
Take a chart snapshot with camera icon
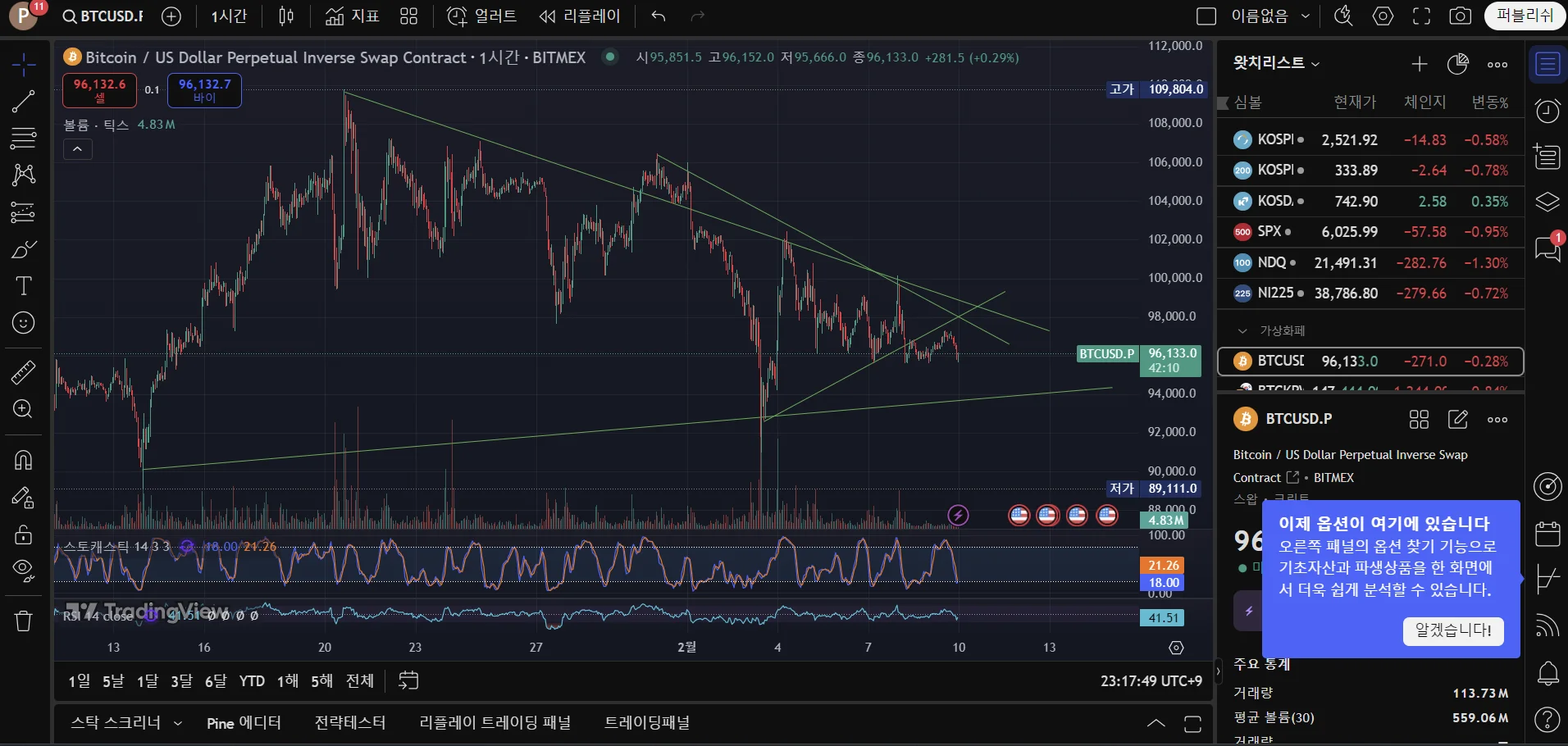point(1461,16)
